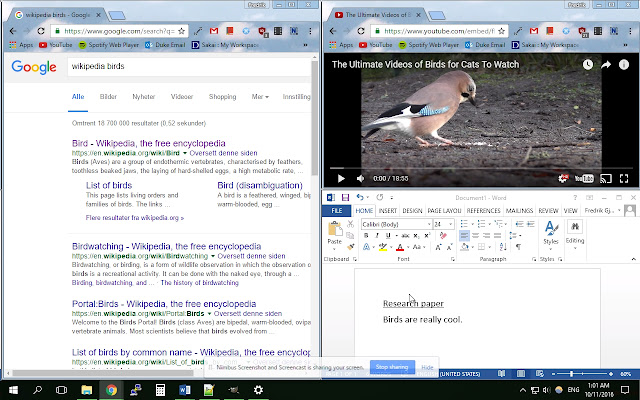The width and height of the screenshot is (640, 400).
Task: Click the Stop sharing button
Action: (391, 368)
